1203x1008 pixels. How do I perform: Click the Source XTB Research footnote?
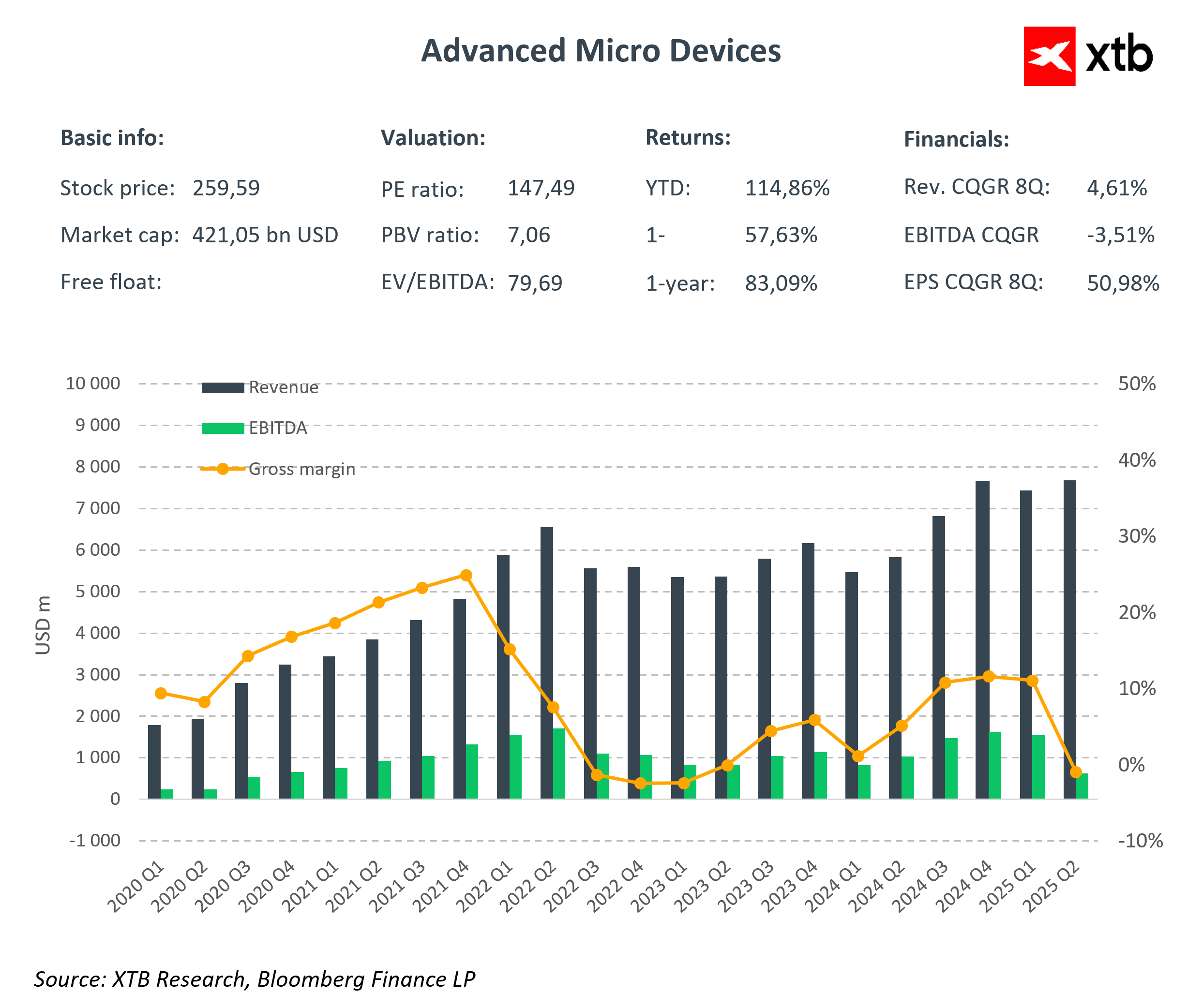point(255,979)
